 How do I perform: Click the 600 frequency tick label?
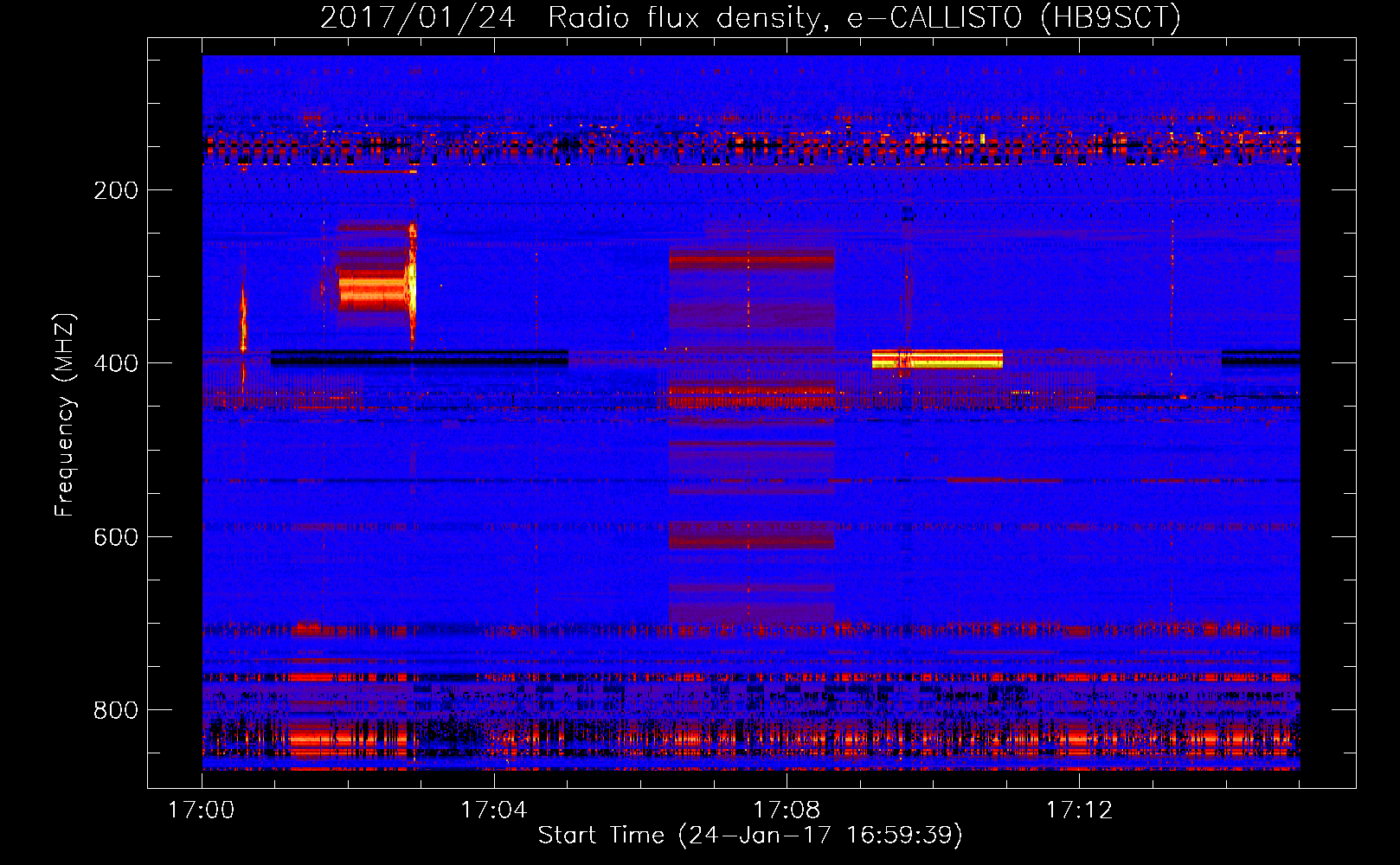click(x=116, y=537)
